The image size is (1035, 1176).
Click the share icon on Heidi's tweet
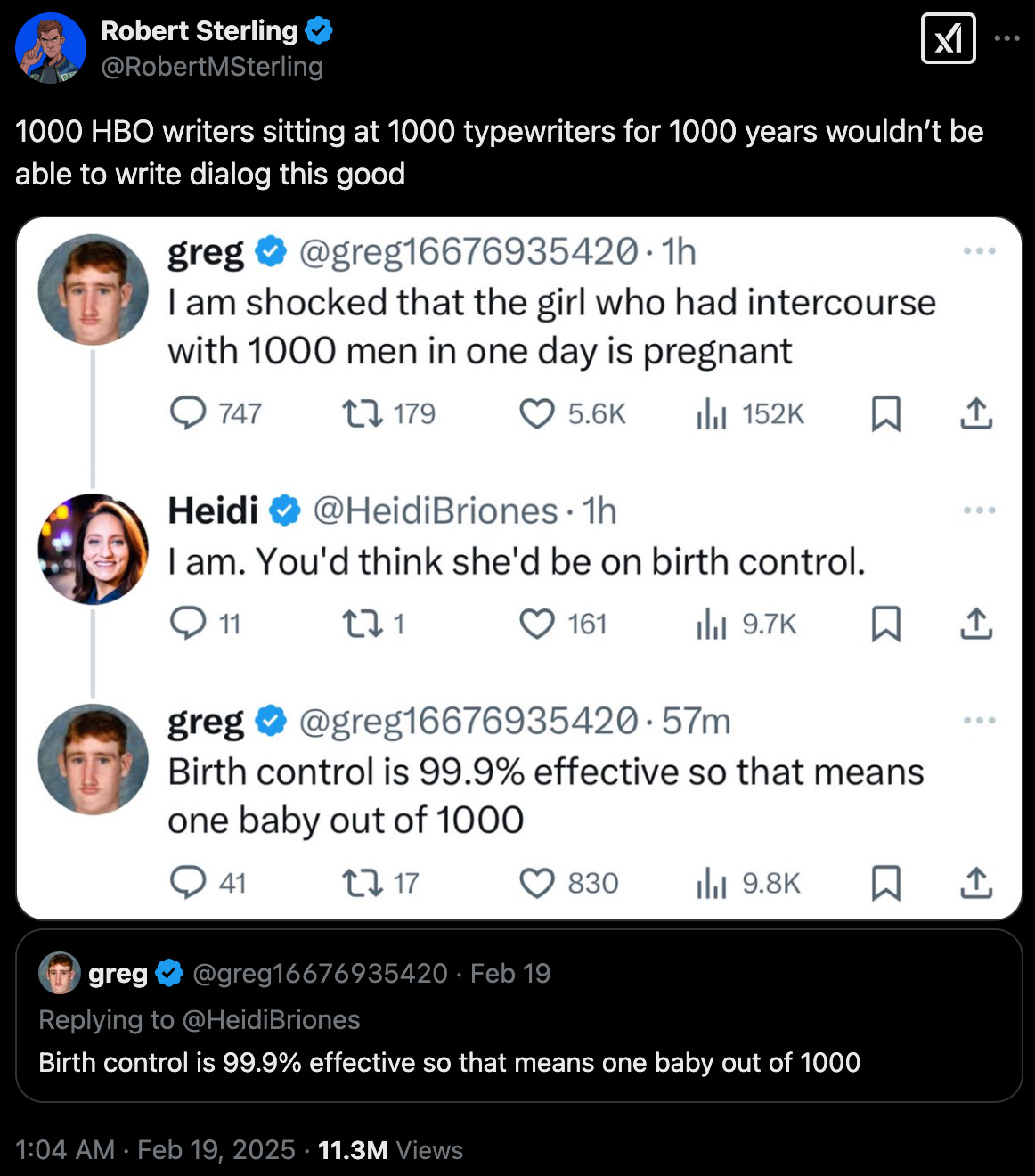(976, 624)
